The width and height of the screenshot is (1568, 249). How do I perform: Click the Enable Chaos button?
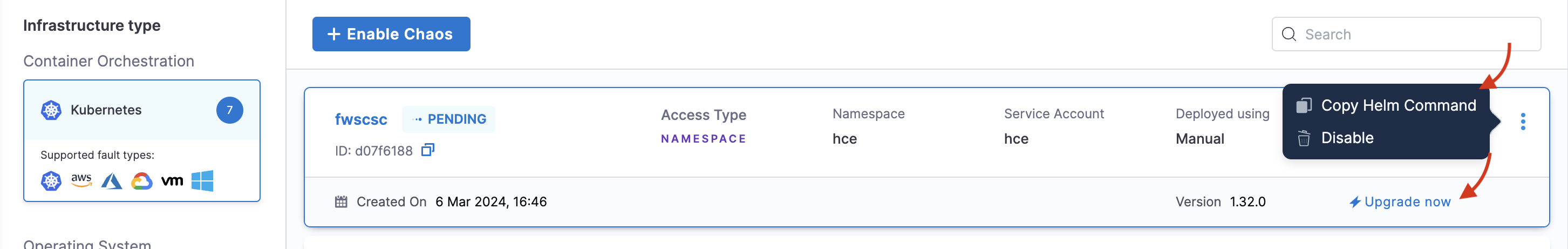pyautogui.click(x=391, y=34)
